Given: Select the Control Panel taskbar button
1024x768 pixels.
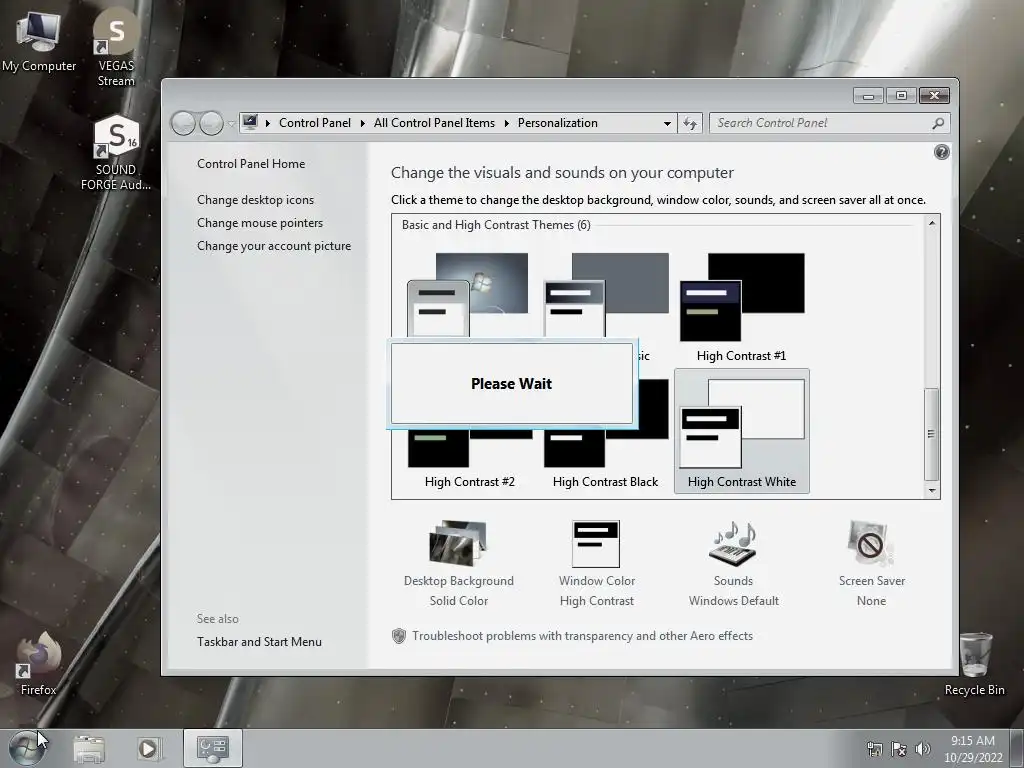Looking at the screenshot, I should point(213,748).
